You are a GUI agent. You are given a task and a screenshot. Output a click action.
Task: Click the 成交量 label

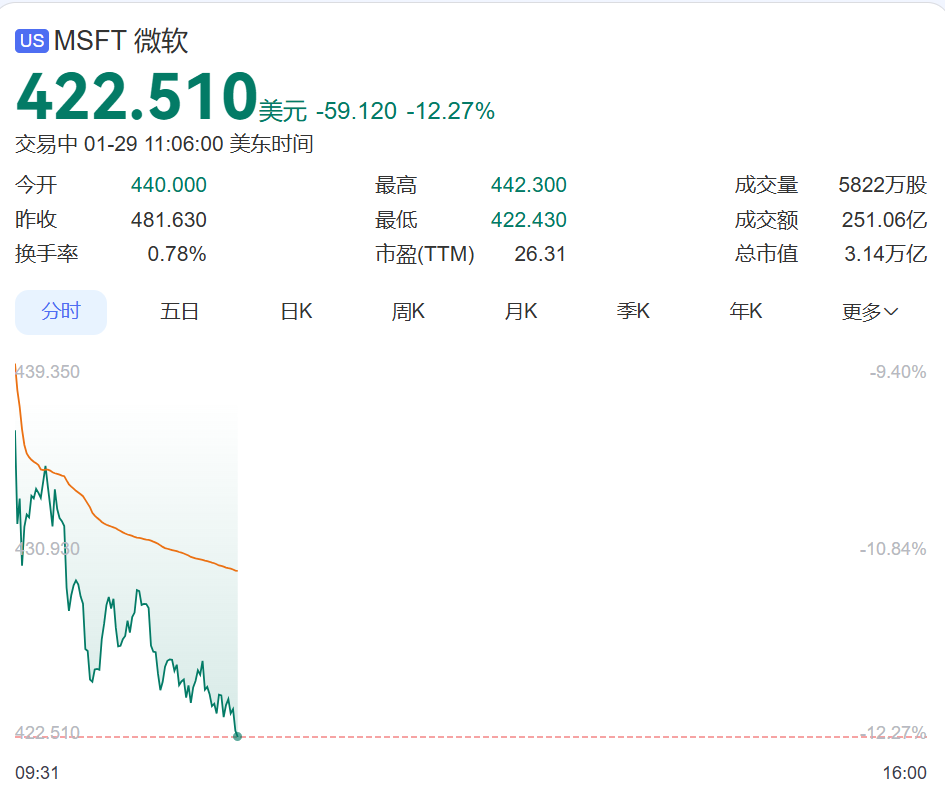pos(766,184)
